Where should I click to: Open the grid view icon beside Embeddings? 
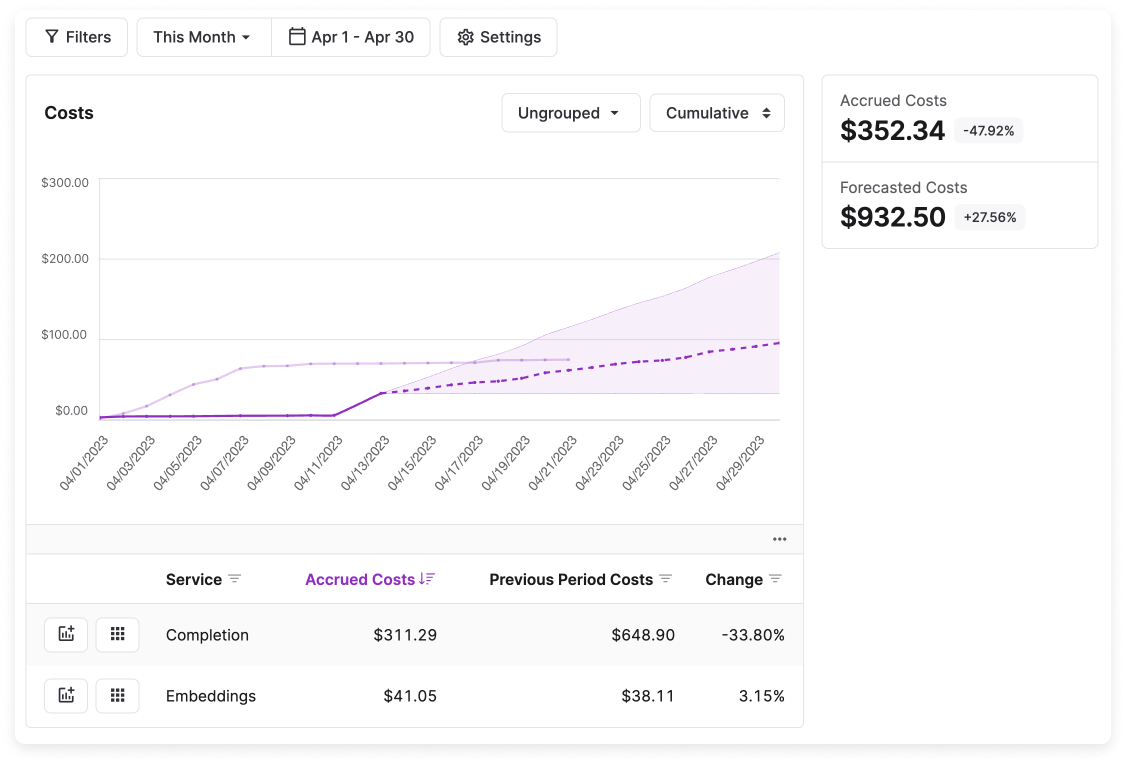click(x=117, y=695)
